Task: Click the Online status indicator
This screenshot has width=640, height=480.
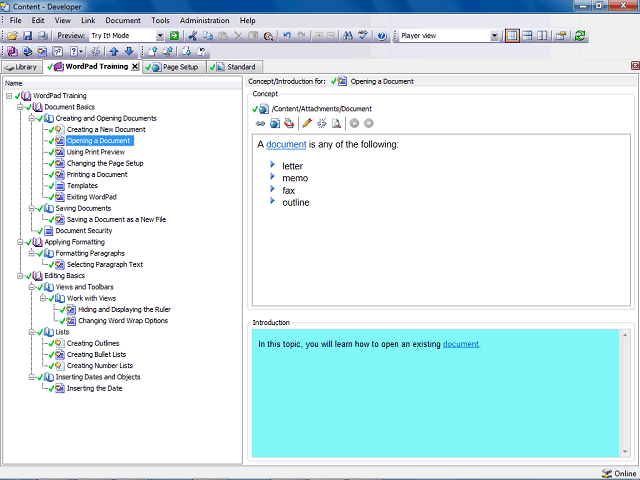Action: (x=619, y=473)
